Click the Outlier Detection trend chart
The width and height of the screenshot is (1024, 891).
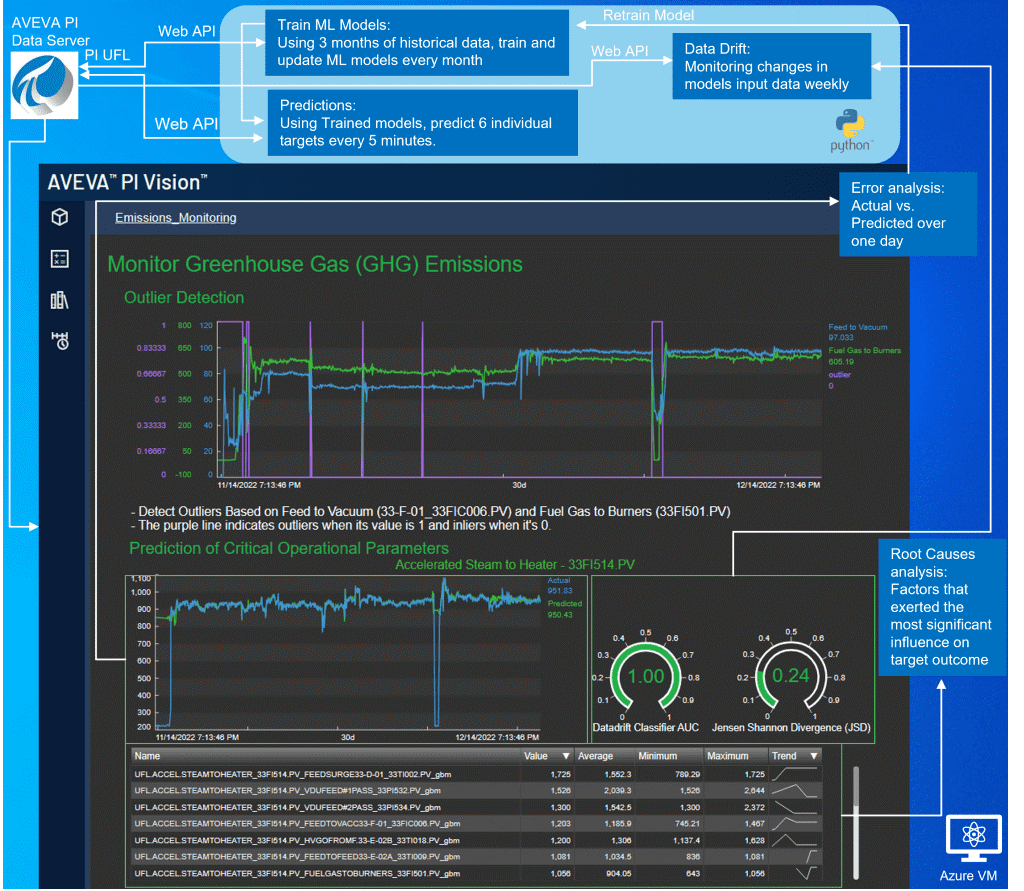[x=519, y=399]
